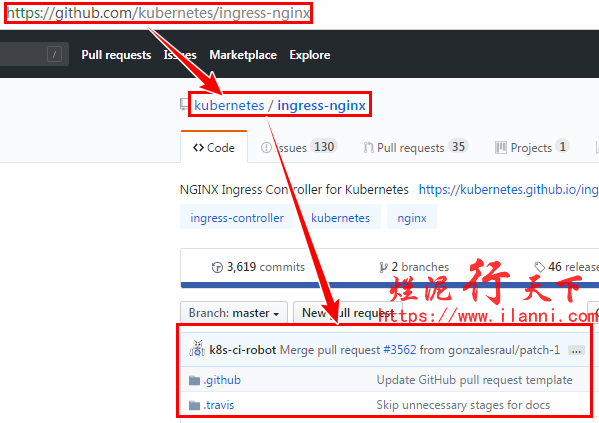Open Explore in the top navigation
The width and height of the screenshot is (599, 423).
pyautogui.click(x=310, y=55)
